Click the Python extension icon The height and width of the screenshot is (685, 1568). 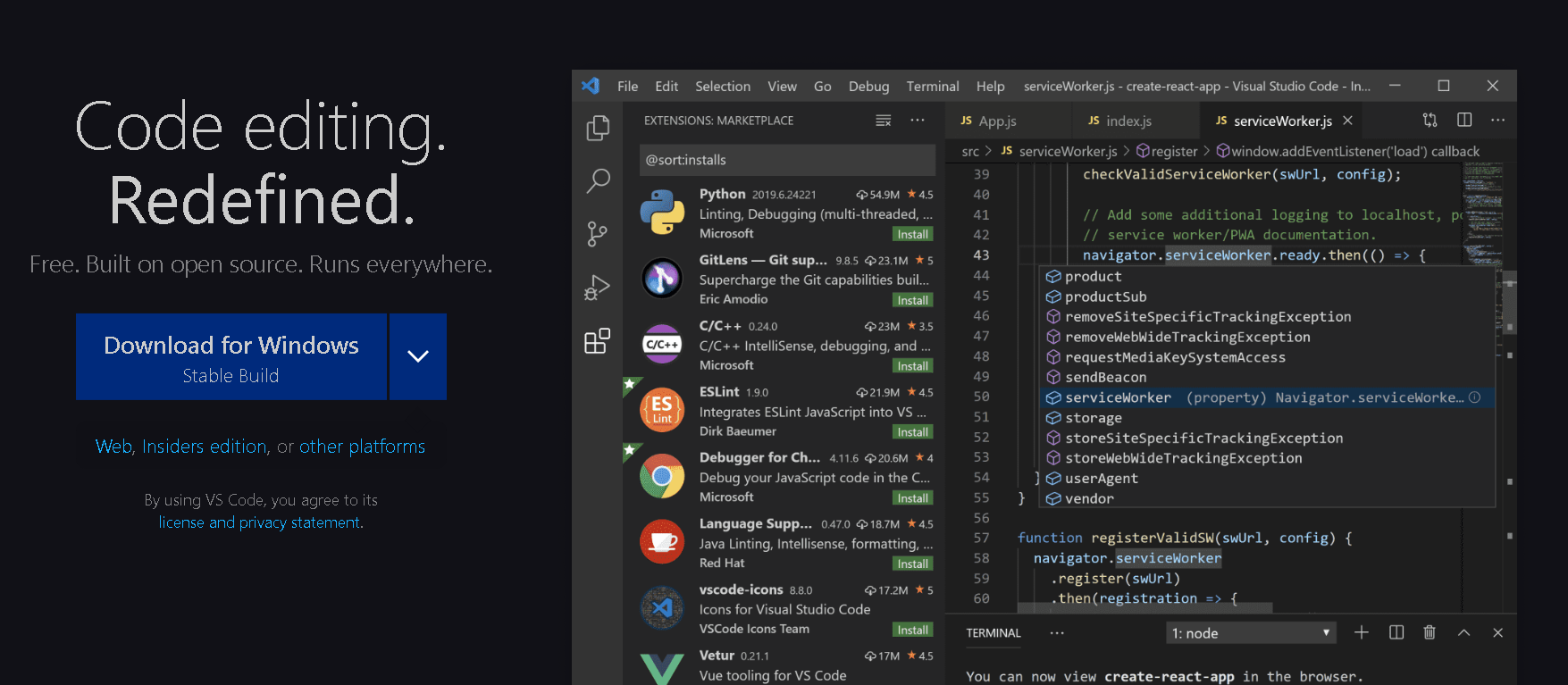click(x=662, y=213)
